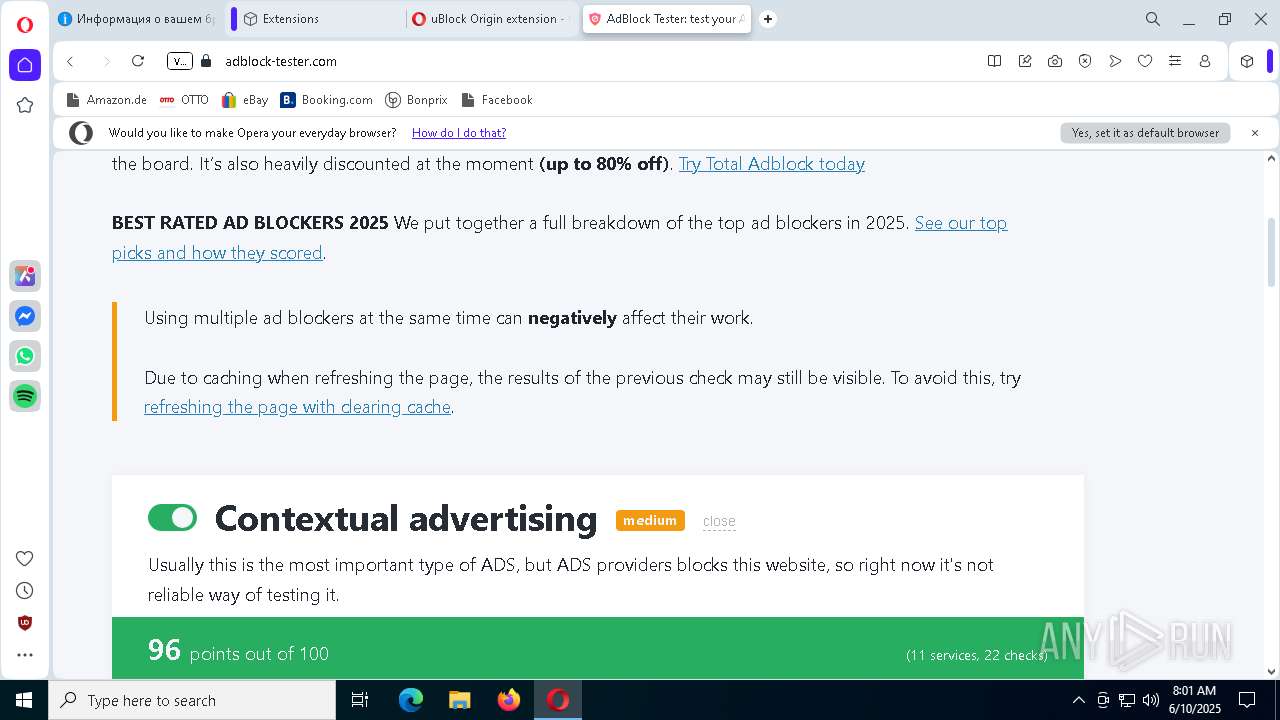Open a new tab with plus button
The height and width of the screenshot is (720, 1280).
(768, 19)
